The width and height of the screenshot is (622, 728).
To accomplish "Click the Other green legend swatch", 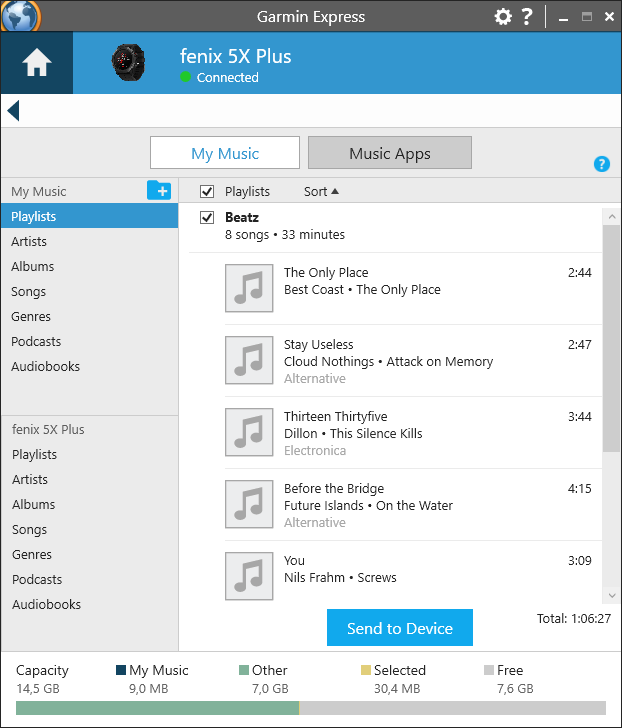I will click(x=244, y=670).
